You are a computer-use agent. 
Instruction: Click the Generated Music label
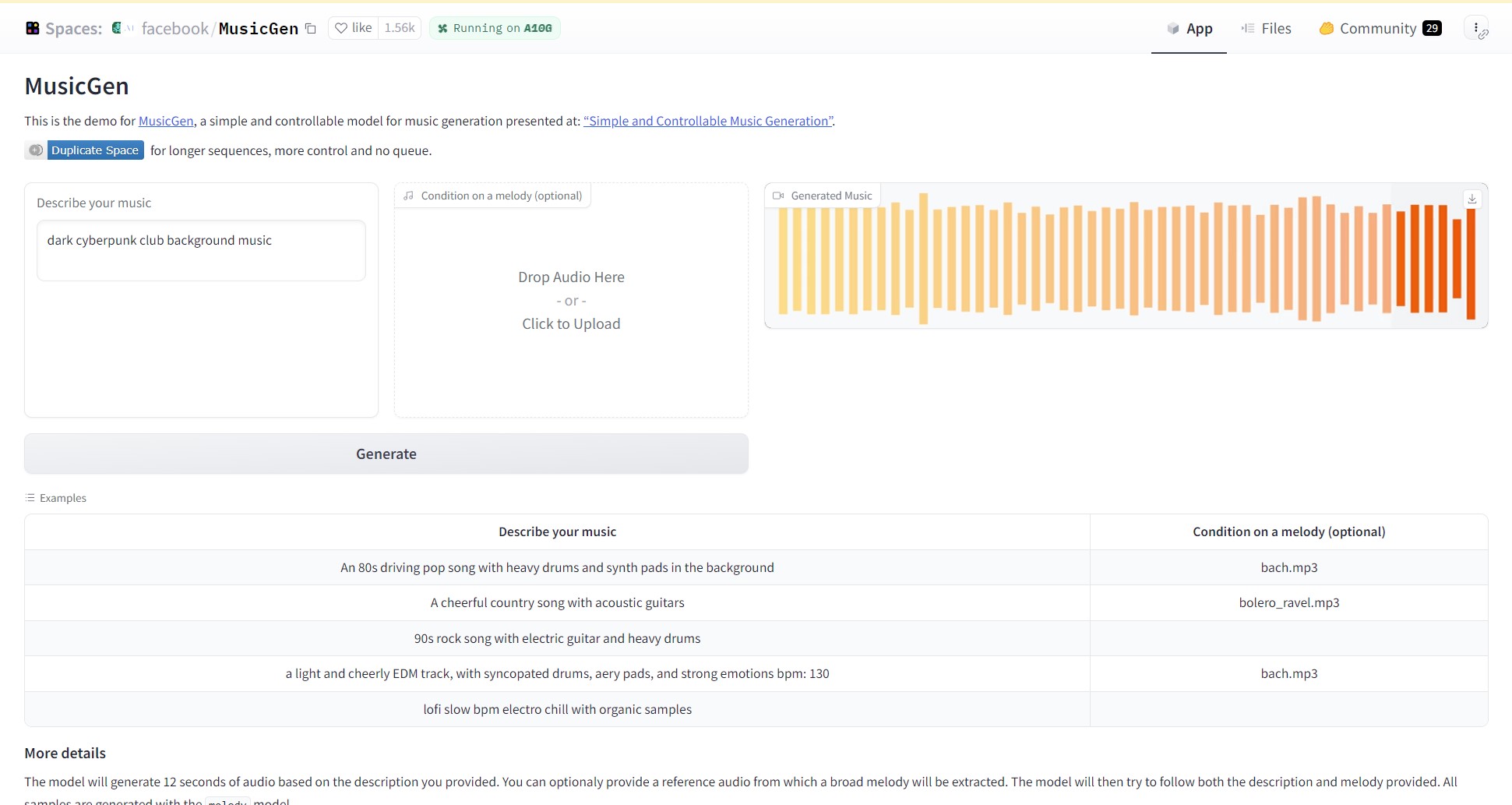[x=832, y=196]
